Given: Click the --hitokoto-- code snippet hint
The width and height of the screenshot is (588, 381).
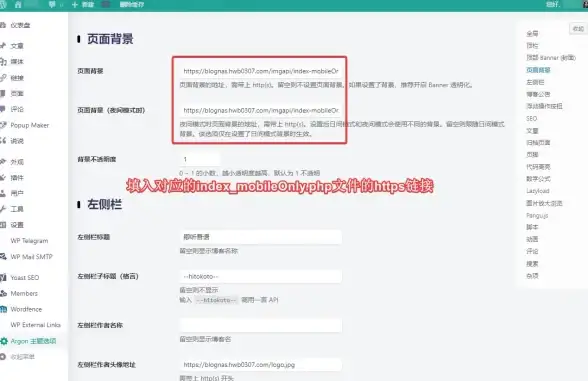Looking at the screenshot, I should point(216,300).
